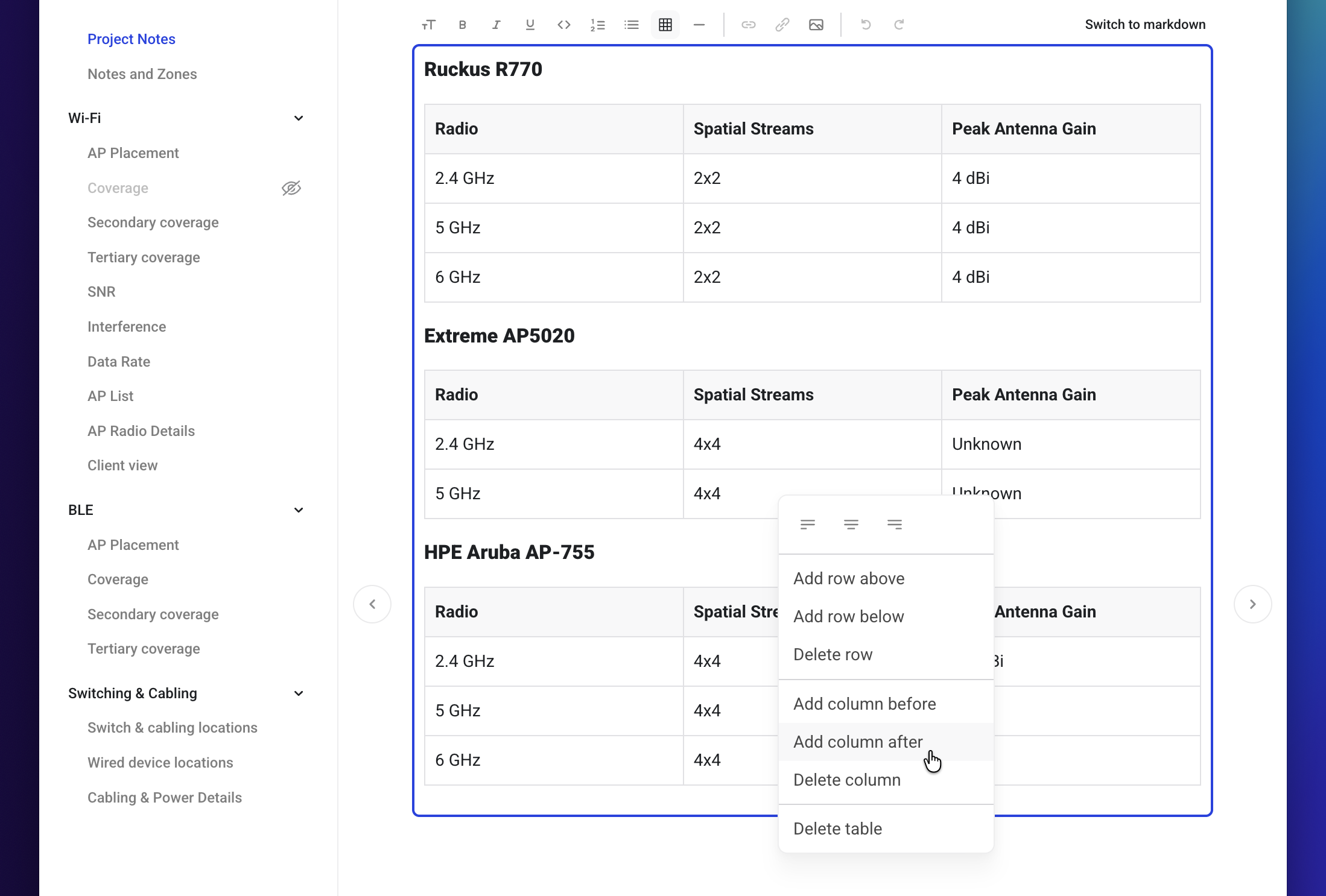Click the Wi-Fi section label
The height and width of the screenshot is (896, 1326).
tap(84, 118)
